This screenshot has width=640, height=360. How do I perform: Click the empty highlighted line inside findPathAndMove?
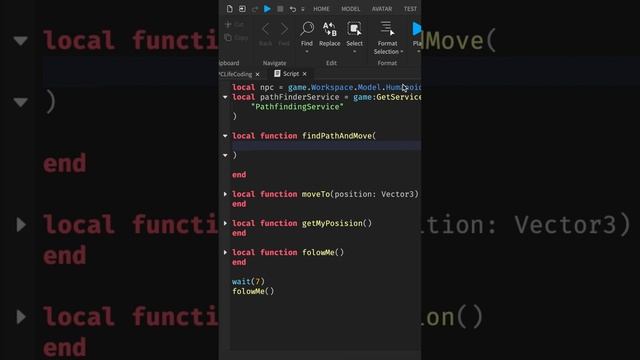pos(327,145)
